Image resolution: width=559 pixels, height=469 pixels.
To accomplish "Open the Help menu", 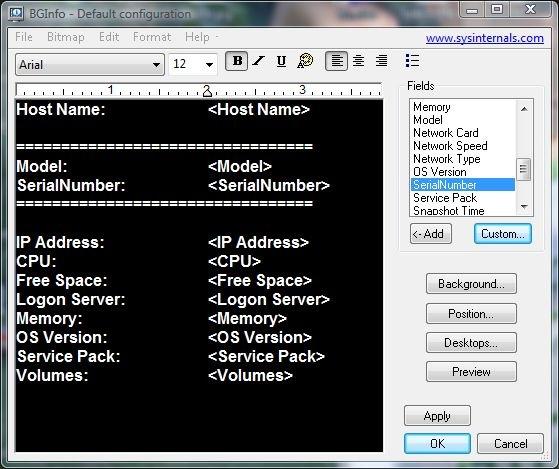I will click(x=197, y=37).
